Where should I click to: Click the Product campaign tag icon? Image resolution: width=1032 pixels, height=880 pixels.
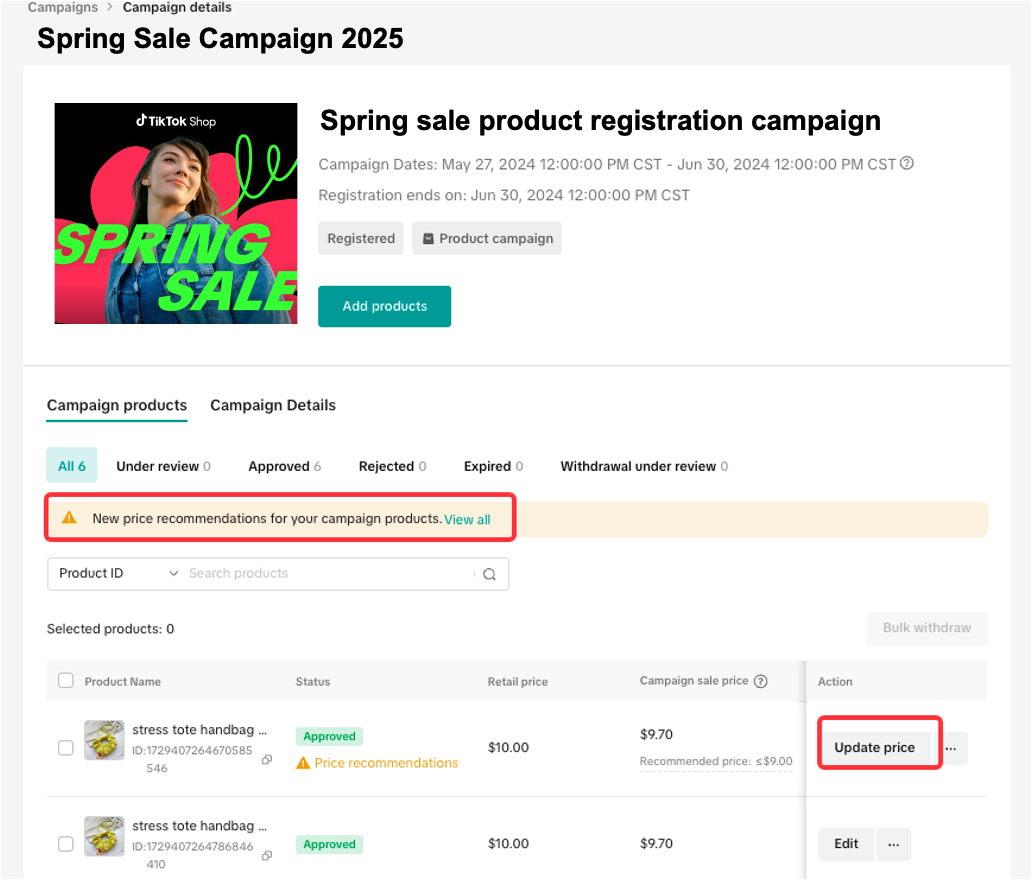pos(428,239)
